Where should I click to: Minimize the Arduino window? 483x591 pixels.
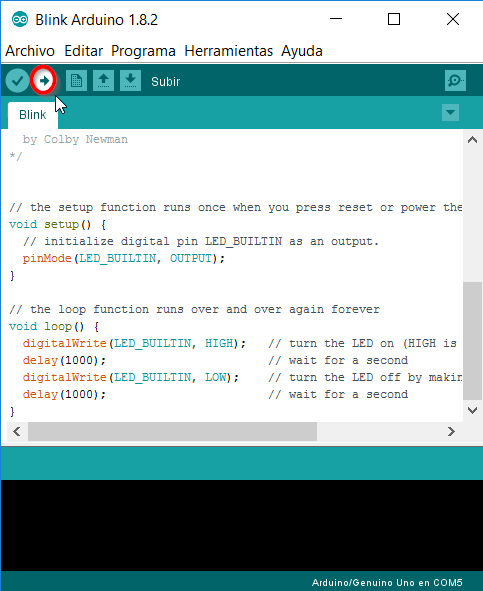tap(336, 19)
